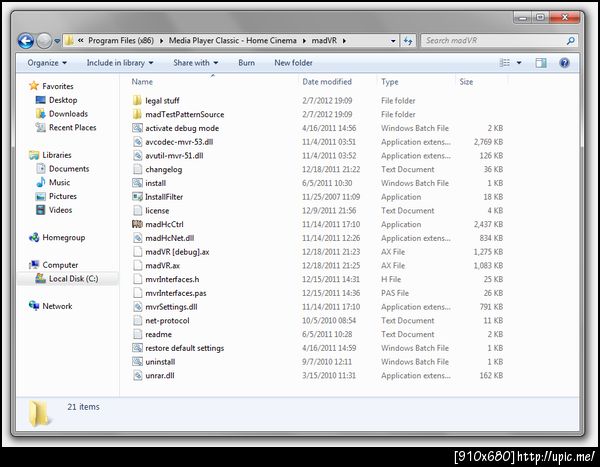Select the madHcCtrl application icon

137,224
